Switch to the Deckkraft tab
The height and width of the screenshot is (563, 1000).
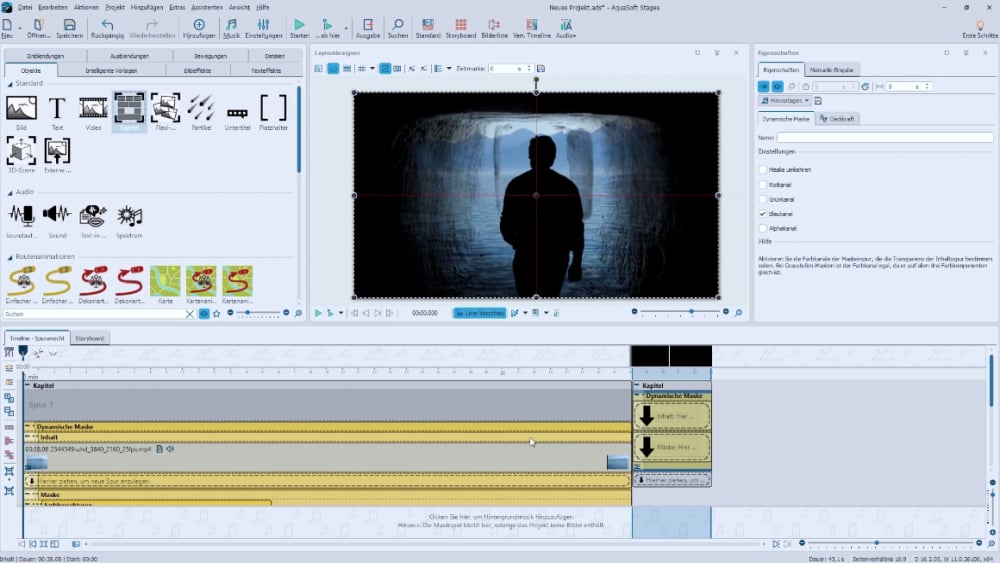[838, 119]
